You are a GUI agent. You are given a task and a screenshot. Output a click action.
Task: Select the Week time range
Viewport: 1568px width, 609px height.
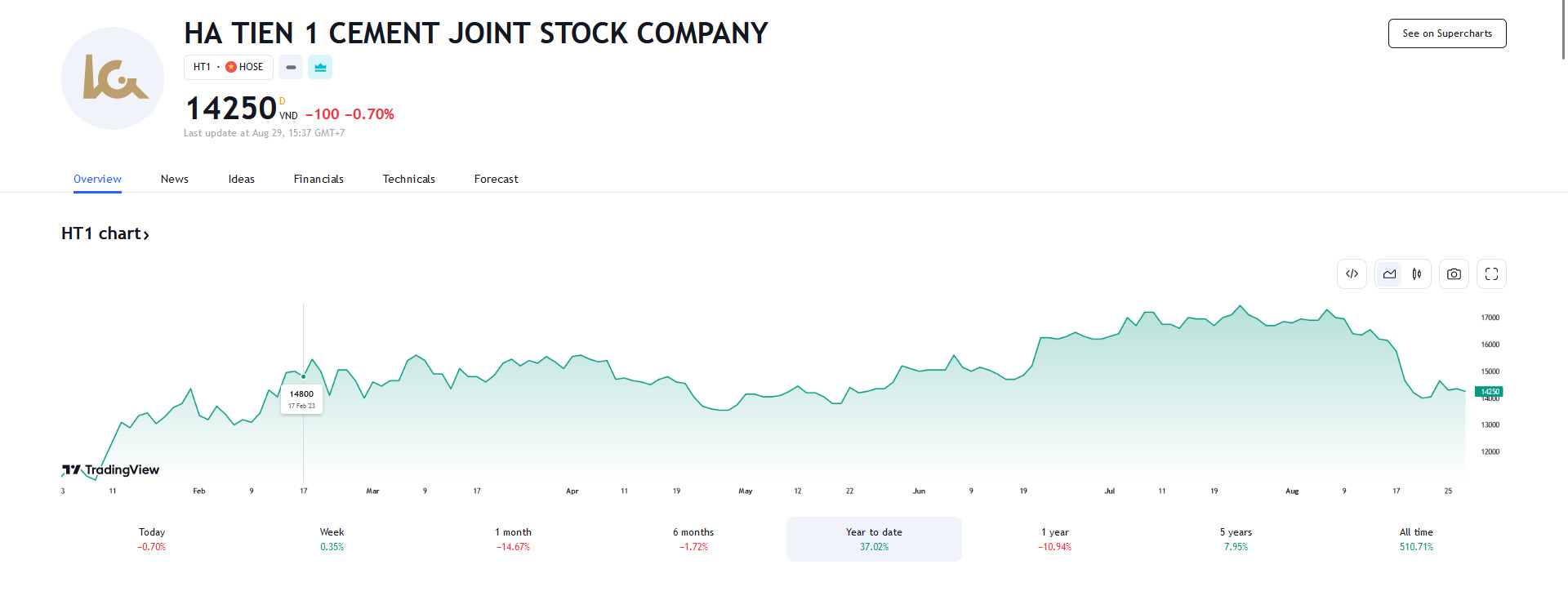(x=332, y=539)
